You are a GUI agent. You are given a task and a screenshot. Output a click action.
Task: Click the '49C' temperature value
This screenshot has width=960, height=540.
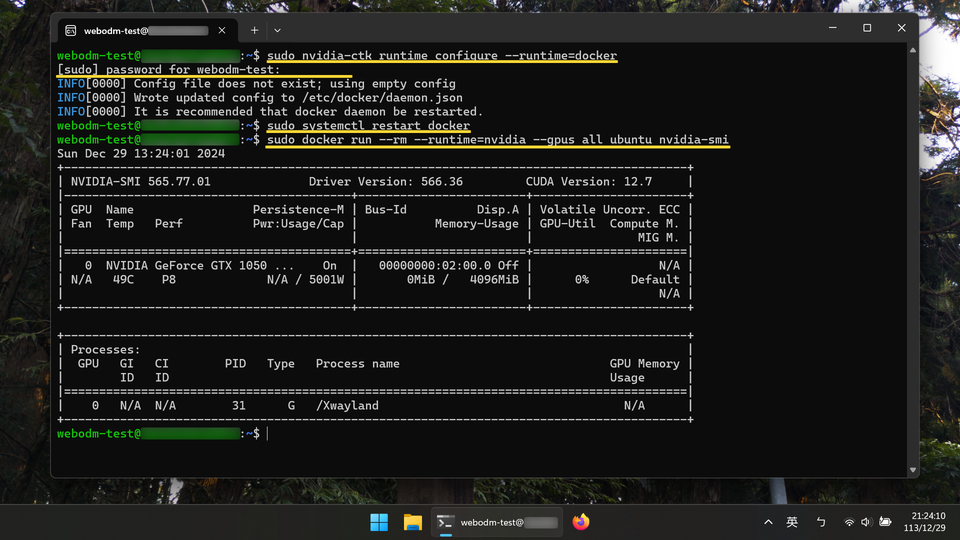tap(123, 280)
